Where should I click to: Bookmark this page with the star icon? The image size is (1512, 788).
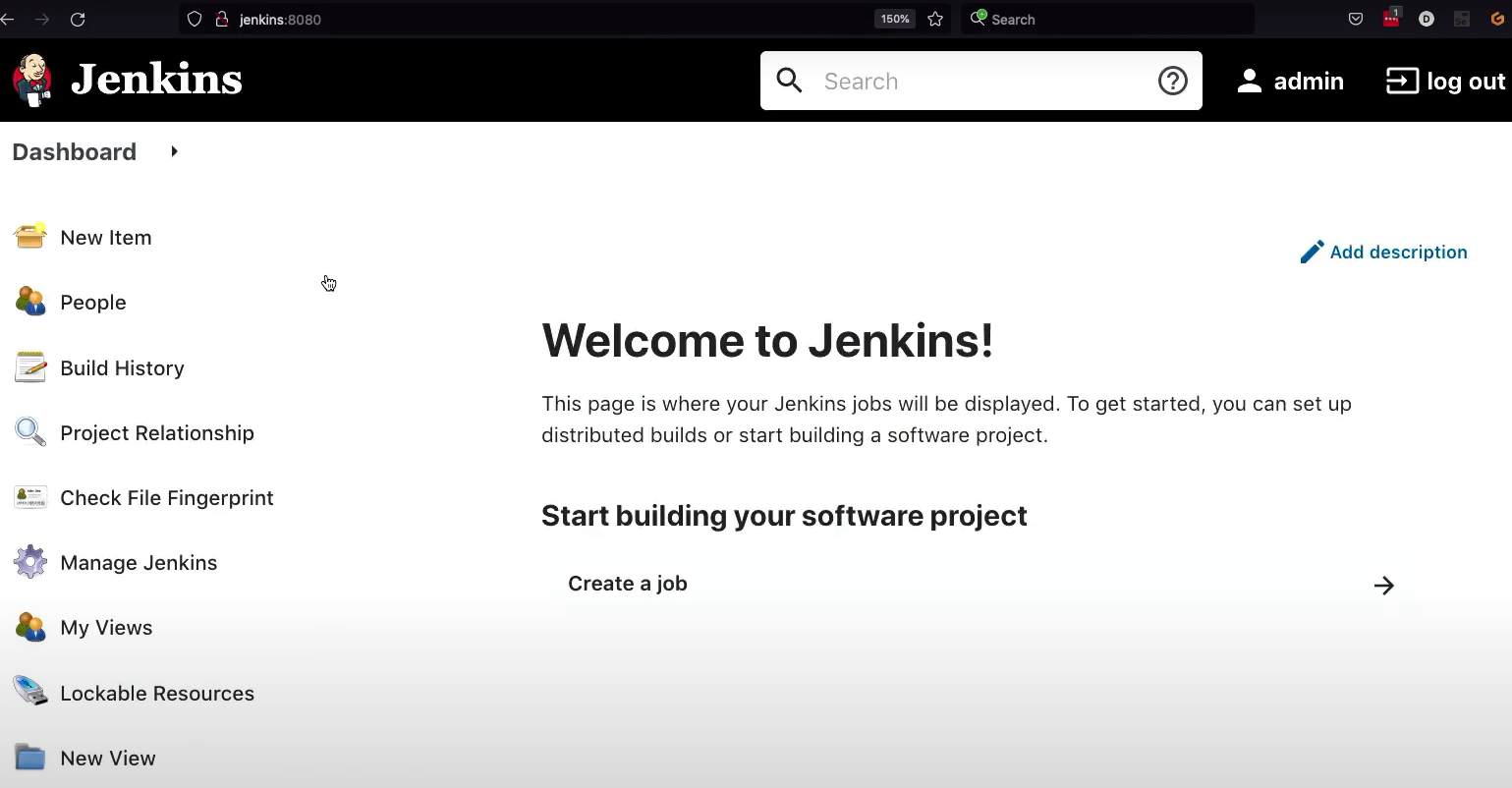(935, 19)
